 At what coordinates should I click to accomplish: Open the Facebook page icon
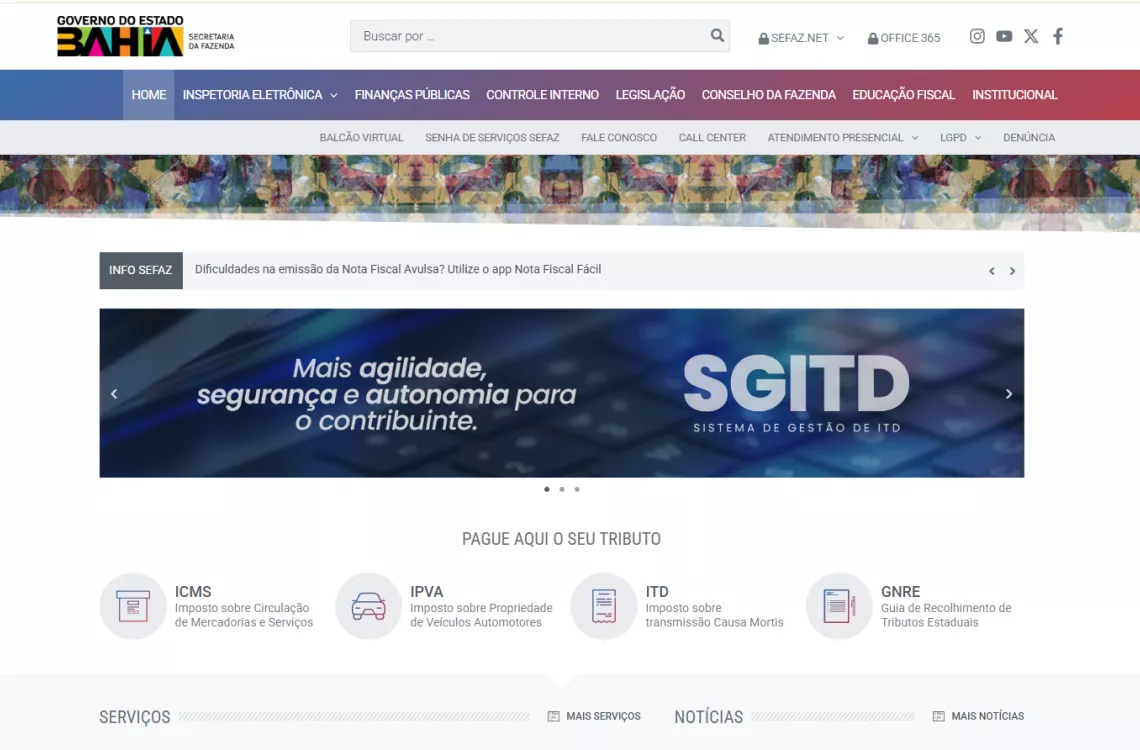(1058, 36)
